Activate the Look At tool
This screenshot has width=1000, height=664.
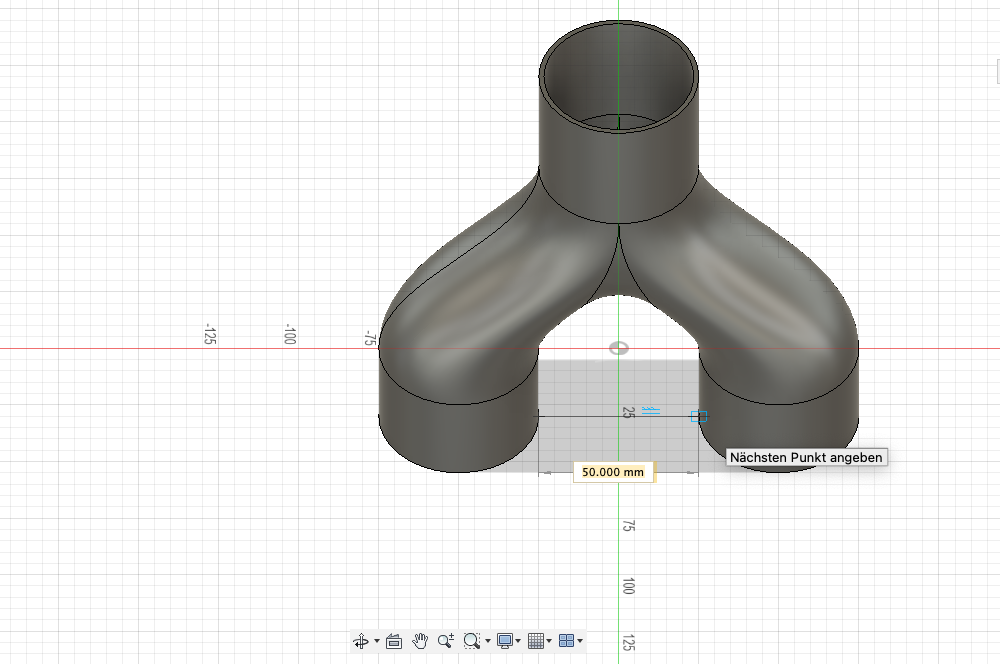point(394,641)
